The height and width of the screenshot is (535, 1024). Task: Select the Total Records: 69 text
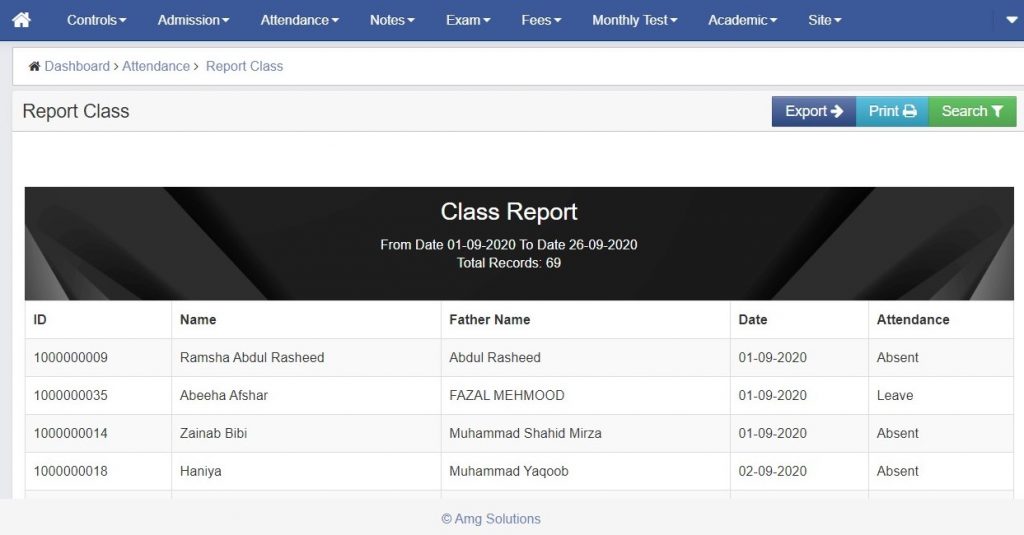click(x=509, y=263)
